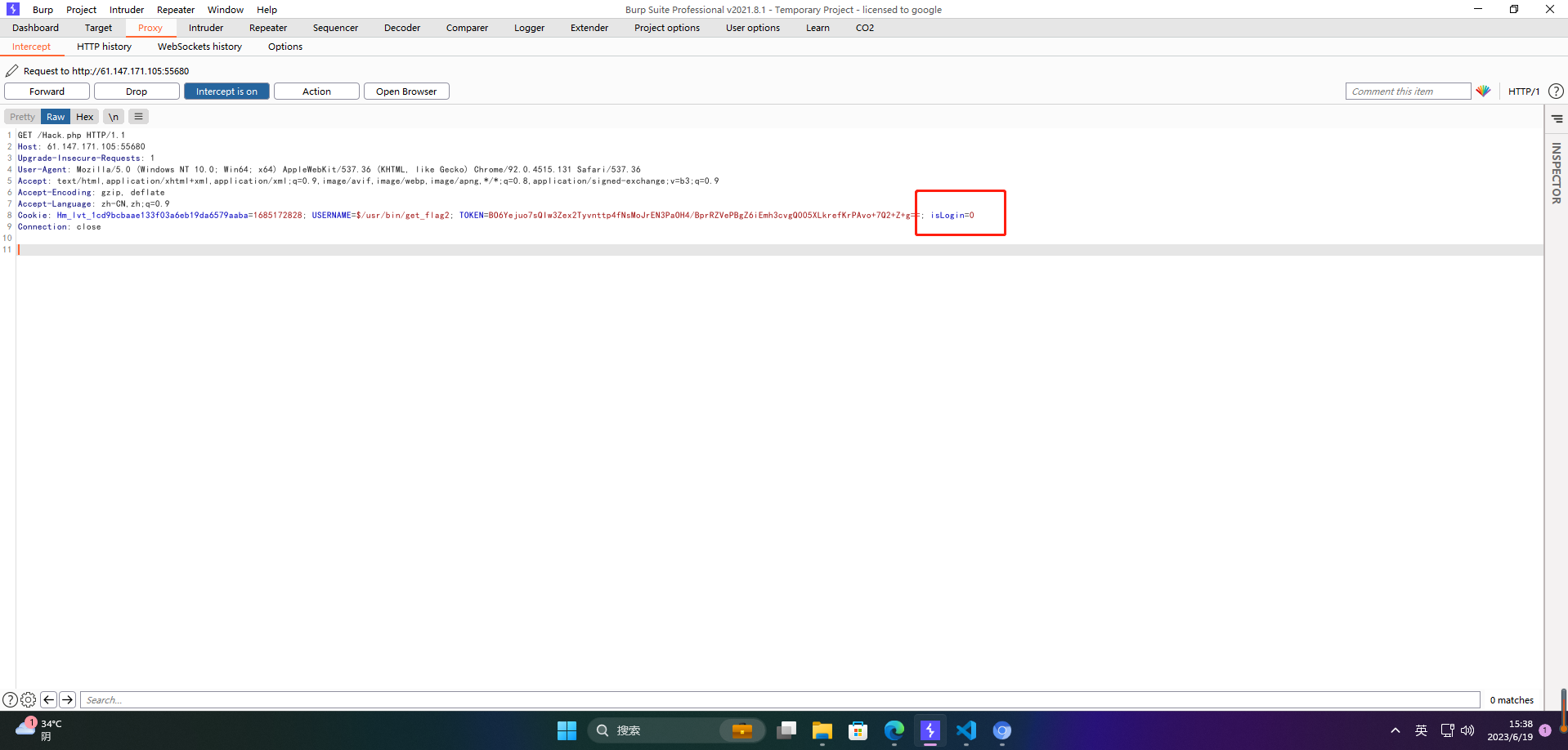Drop the intercepted request
The height and width of the screenshot is (750, 1568).
pyautogui.click(x=137, y=92)
